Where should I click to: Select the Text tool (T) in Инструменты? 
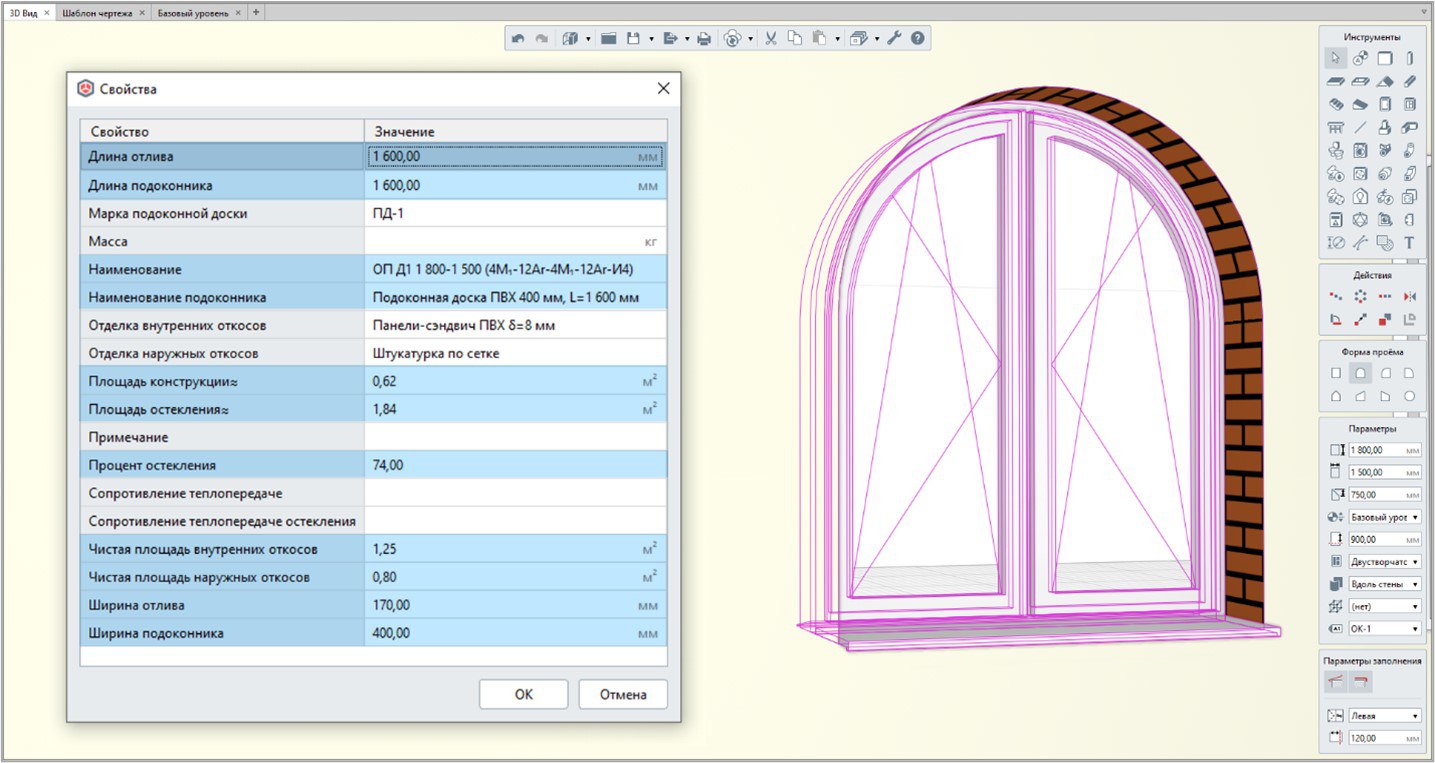pyautogui.click(x=1409, y=242)
